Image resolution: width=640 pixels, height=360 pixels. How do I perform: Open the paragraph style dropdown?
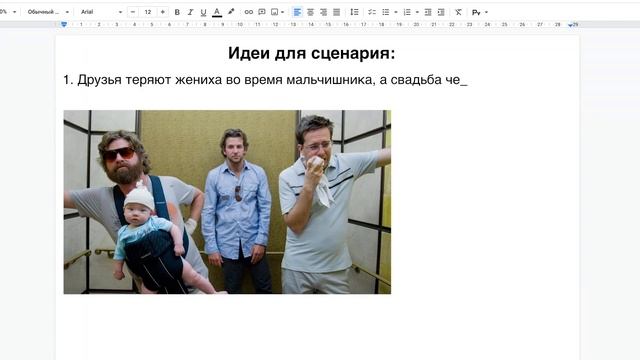pyautogui.click(x=48, y=12)
